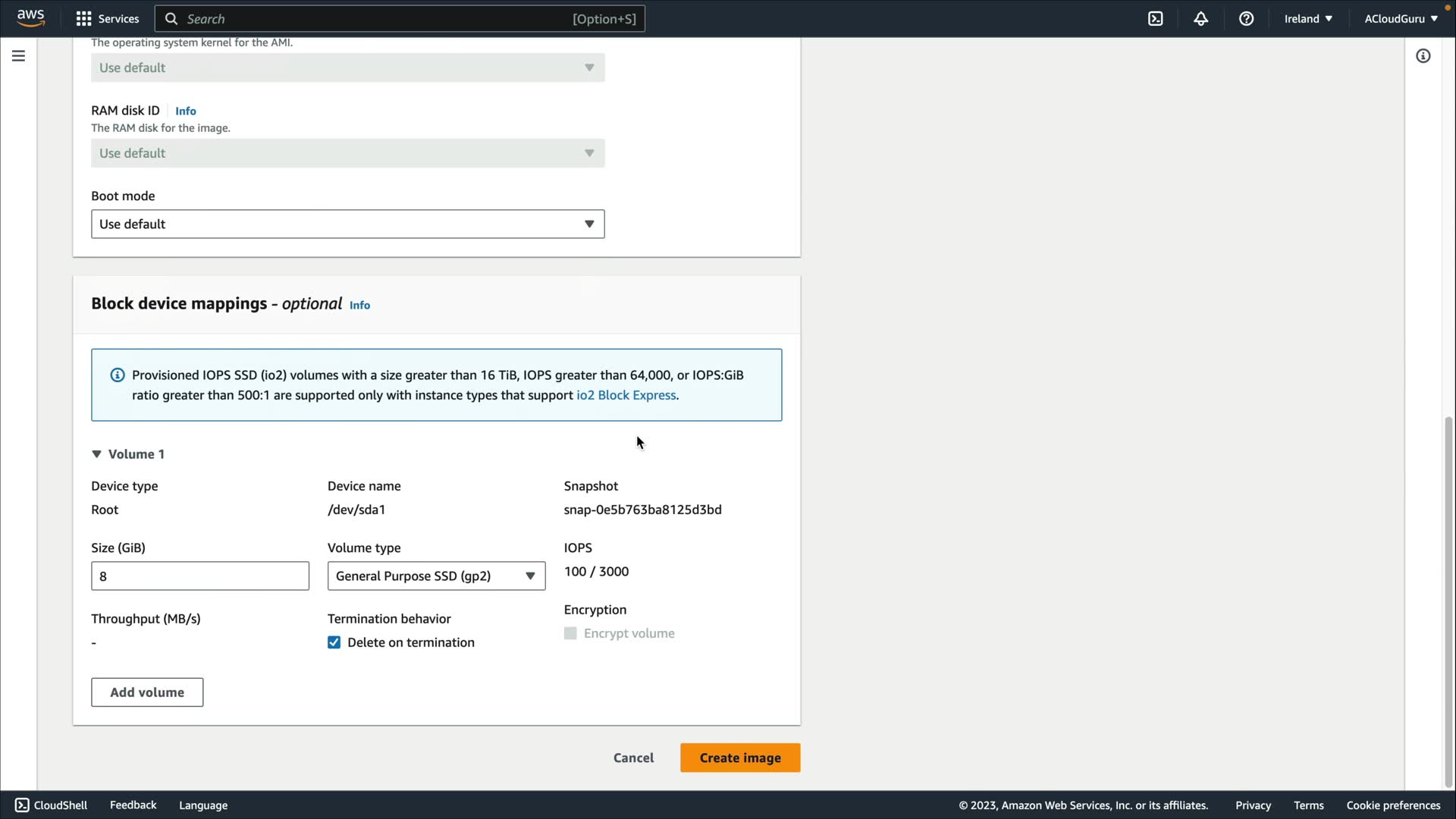
Task: Open the help question mark menu
Action: tap(1246, 19)
